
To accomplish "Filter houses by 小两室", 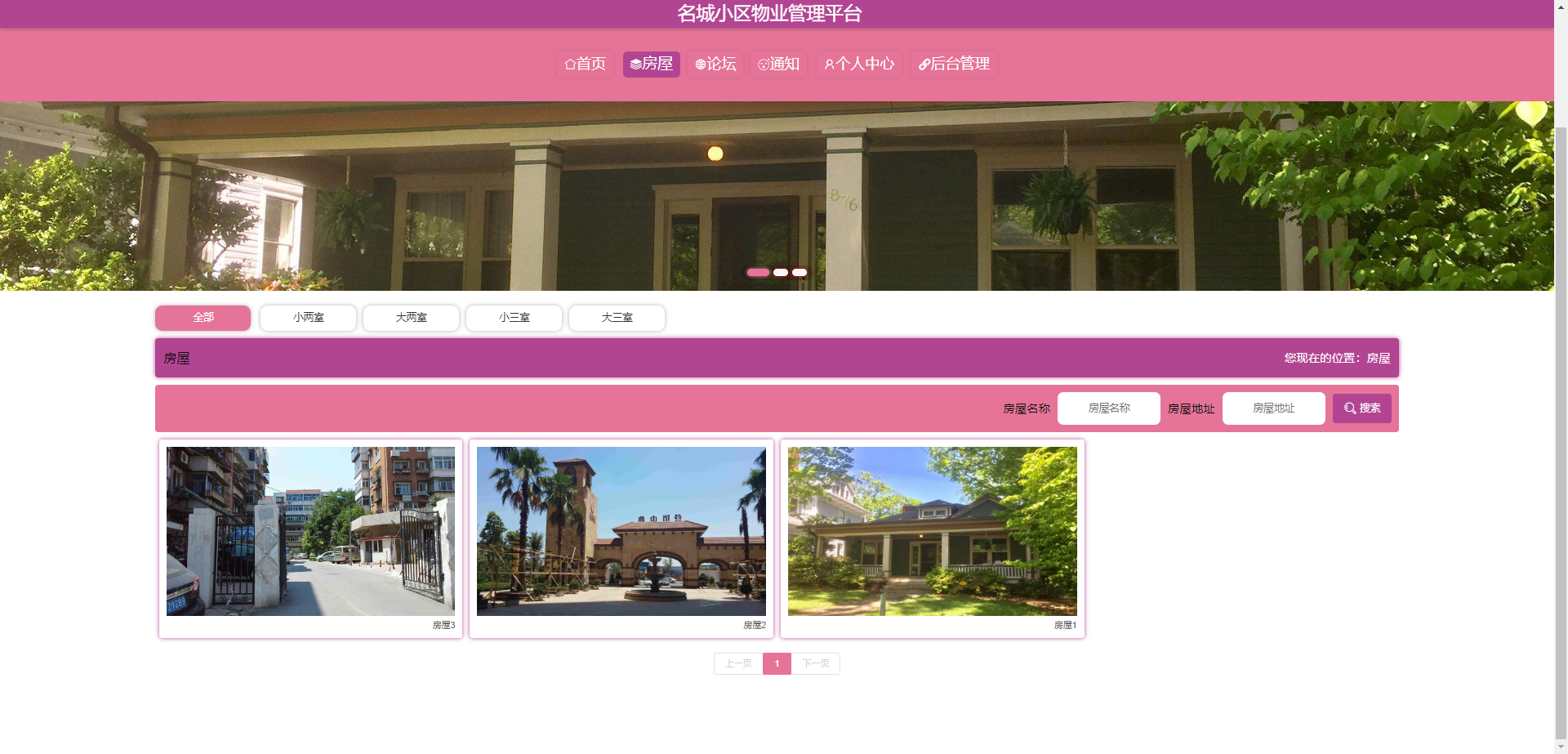I will [308, 318].
